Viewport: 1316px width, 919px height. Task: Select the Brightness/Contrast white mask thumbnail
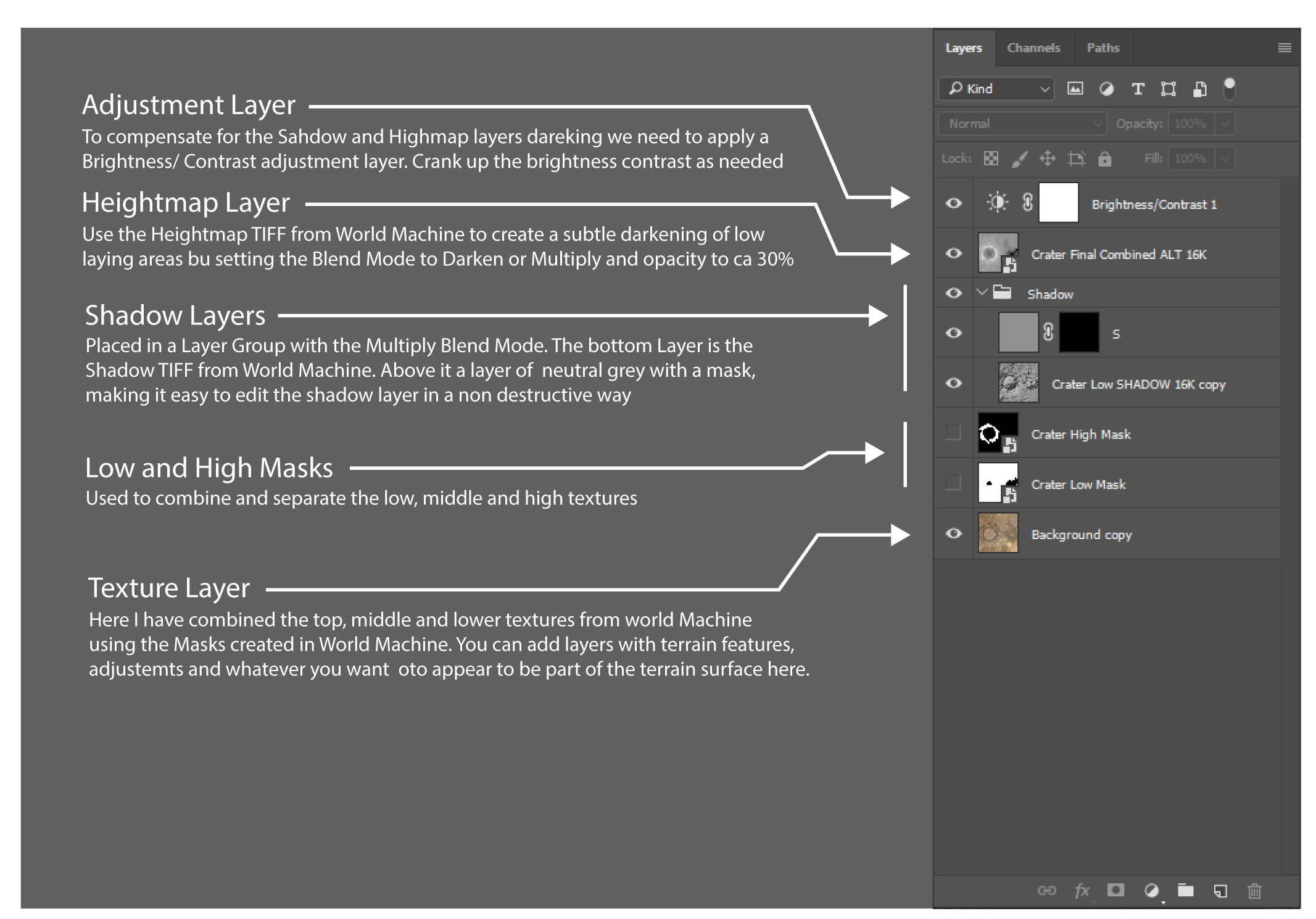(x=1059, y=202)
